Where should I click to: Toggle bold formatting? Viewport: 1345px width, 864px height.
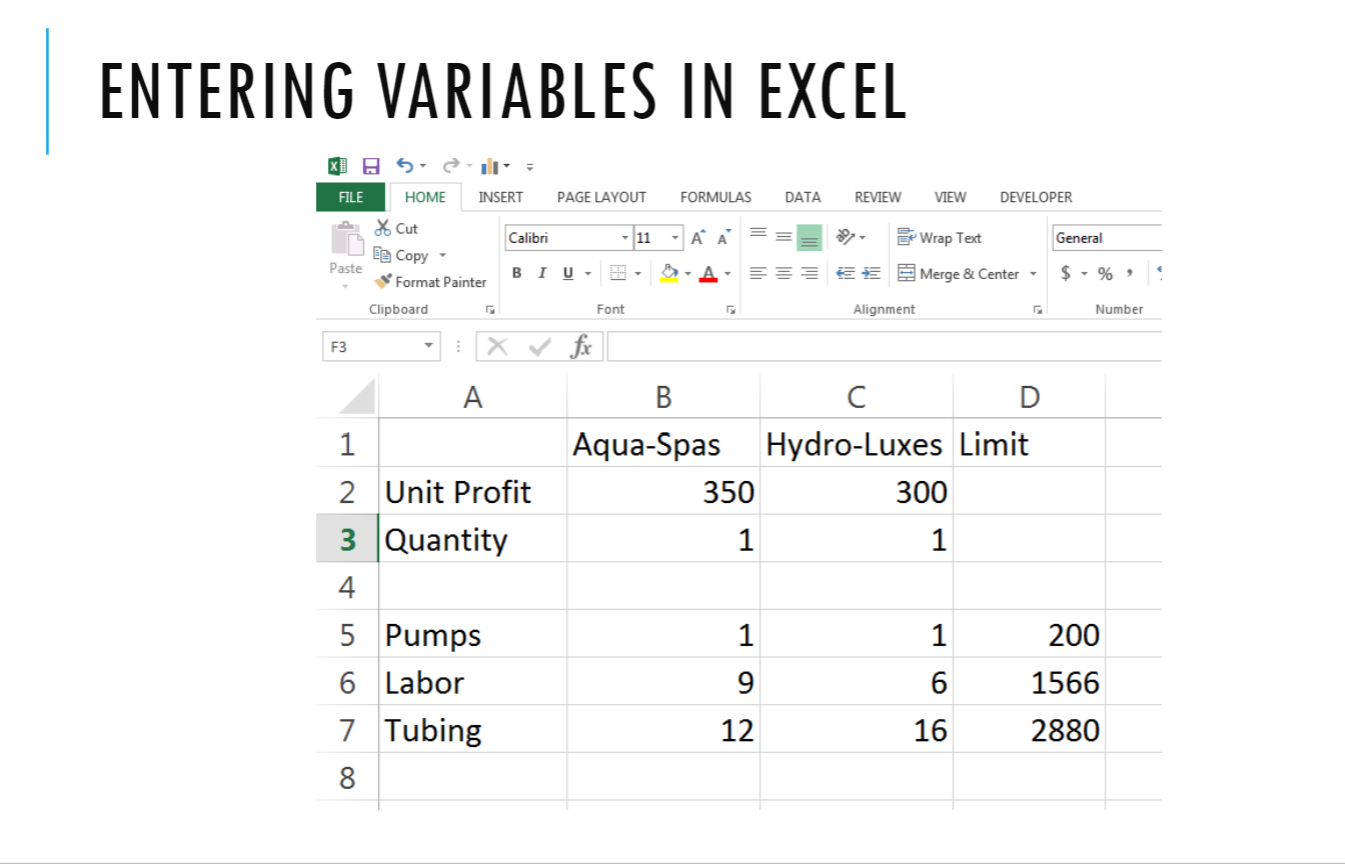point(517,272)
